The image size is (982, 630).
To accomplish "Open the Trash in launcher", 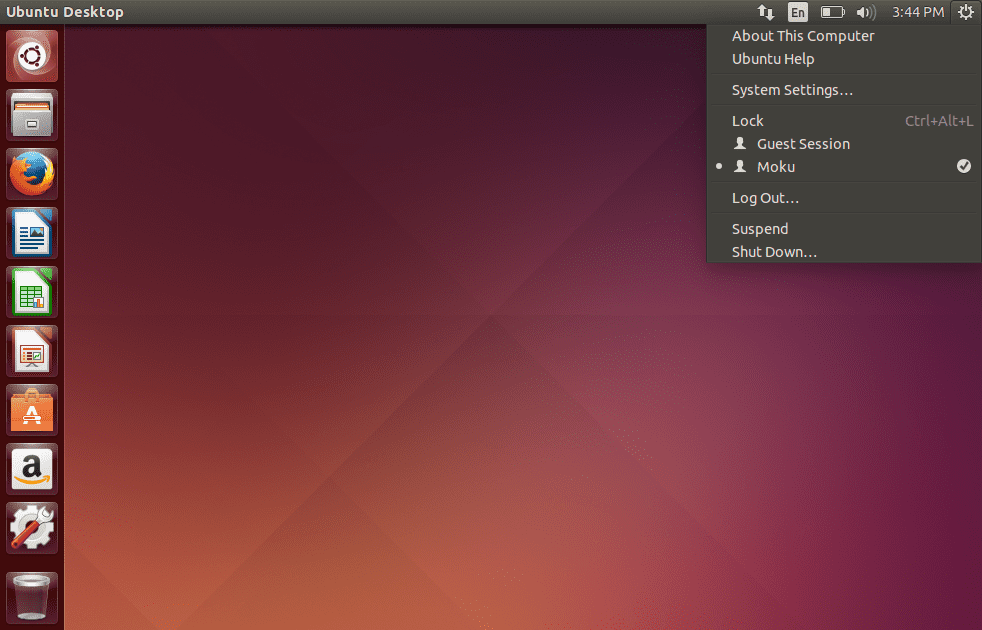I will (32, 598).
